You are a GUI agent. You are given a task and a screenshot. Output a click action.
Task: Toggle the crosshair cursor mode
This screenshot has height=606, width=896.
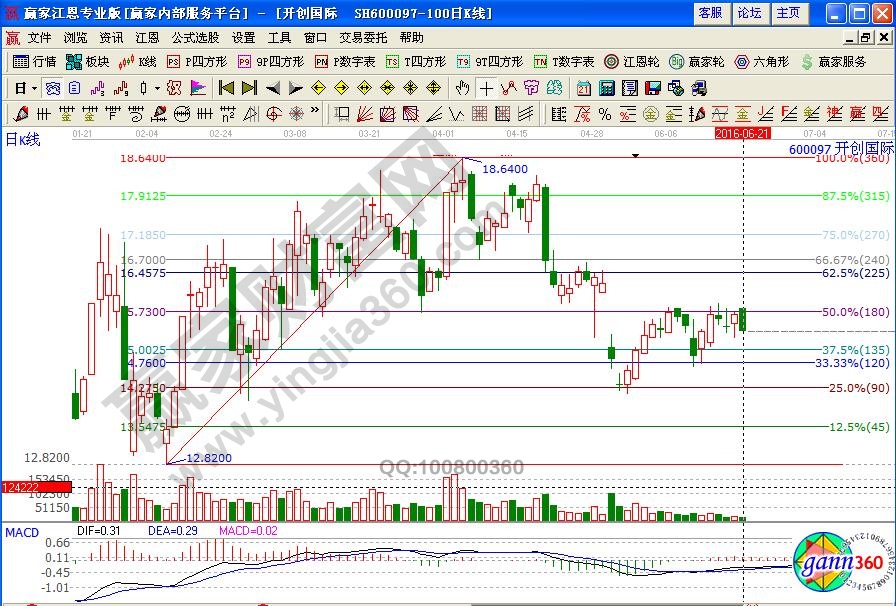point(486,88)
